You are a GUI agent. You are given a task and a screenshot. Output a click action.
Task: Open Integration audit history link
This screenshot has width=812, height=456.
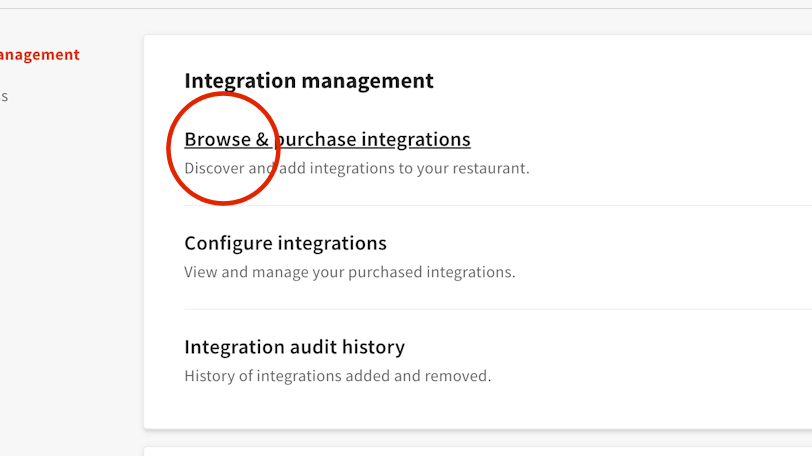click(x=294, y=347)
